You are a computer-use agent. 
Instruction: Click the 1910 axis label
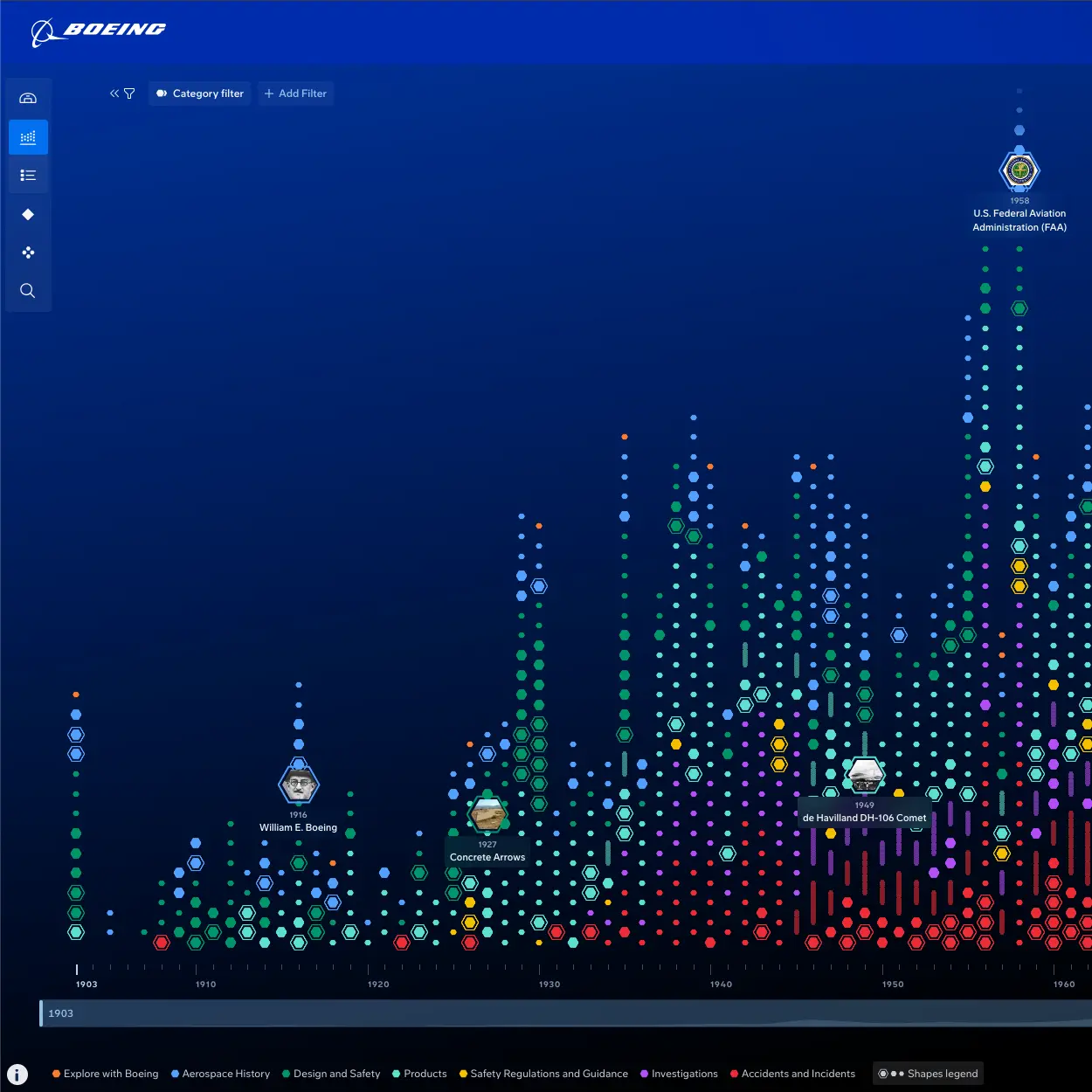pyautogui.click(x=205, y=985)
